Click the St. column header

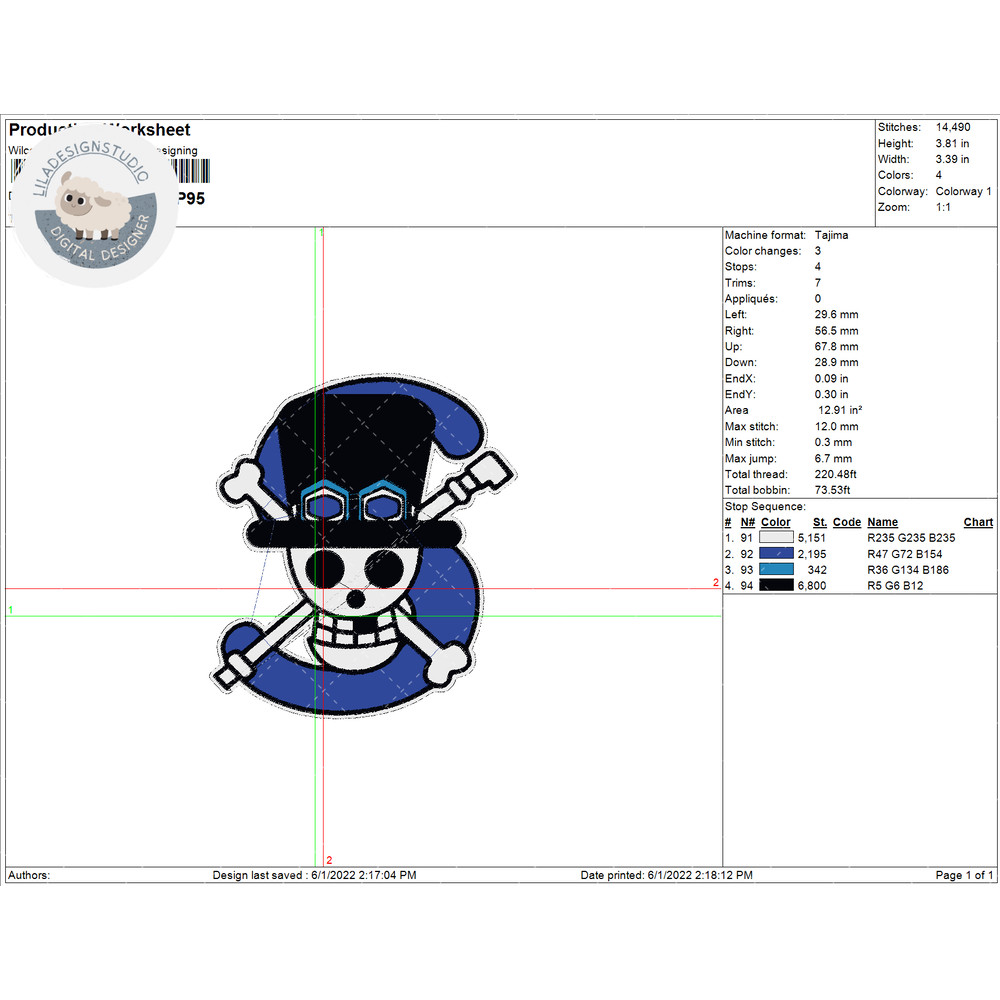(820, 522)
